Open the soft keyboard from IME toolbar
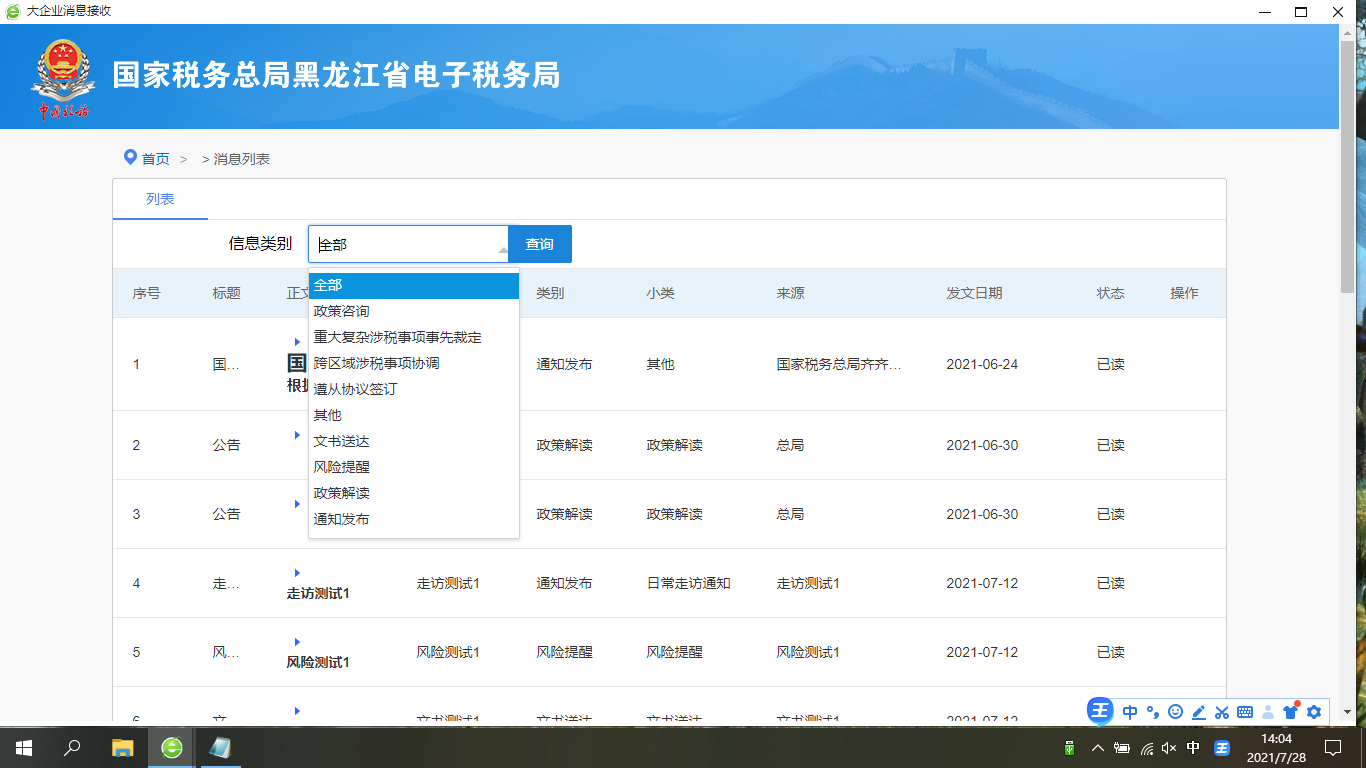Screen dimensions: 1366x768 pyautogui.click(x=1245, y=712)
